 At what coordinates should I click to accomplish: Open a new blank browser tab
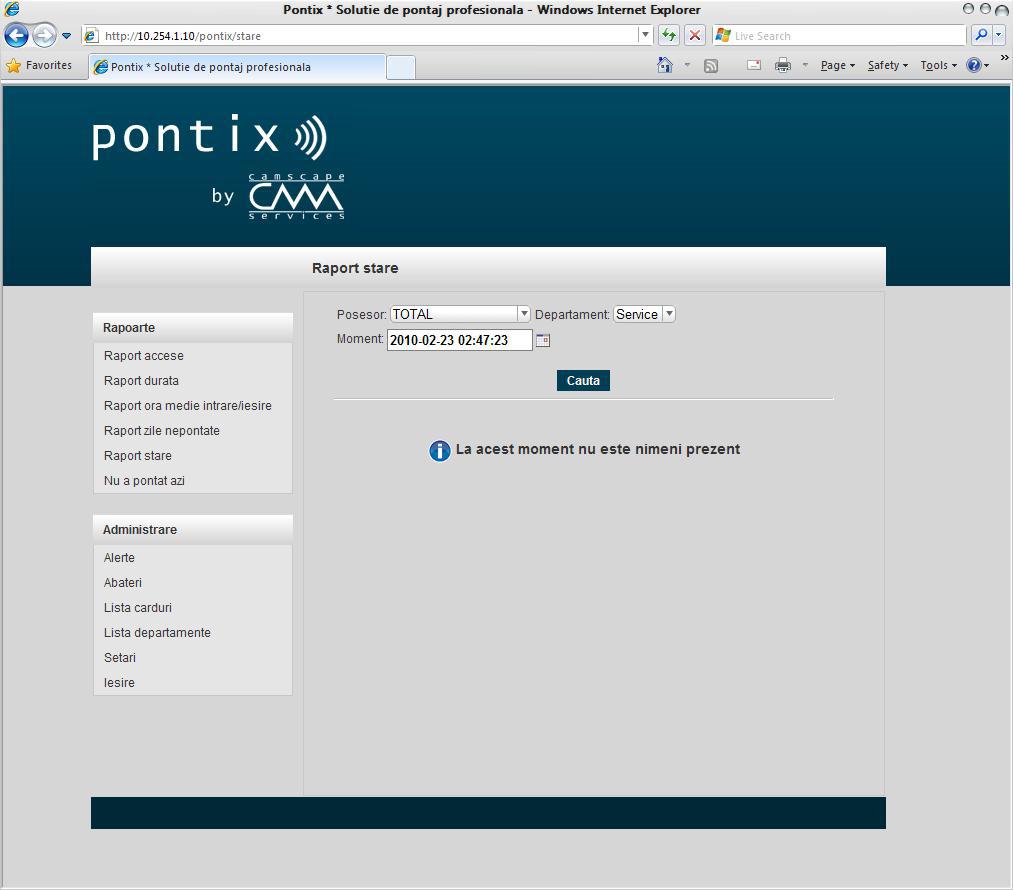[x=401, y=68]
